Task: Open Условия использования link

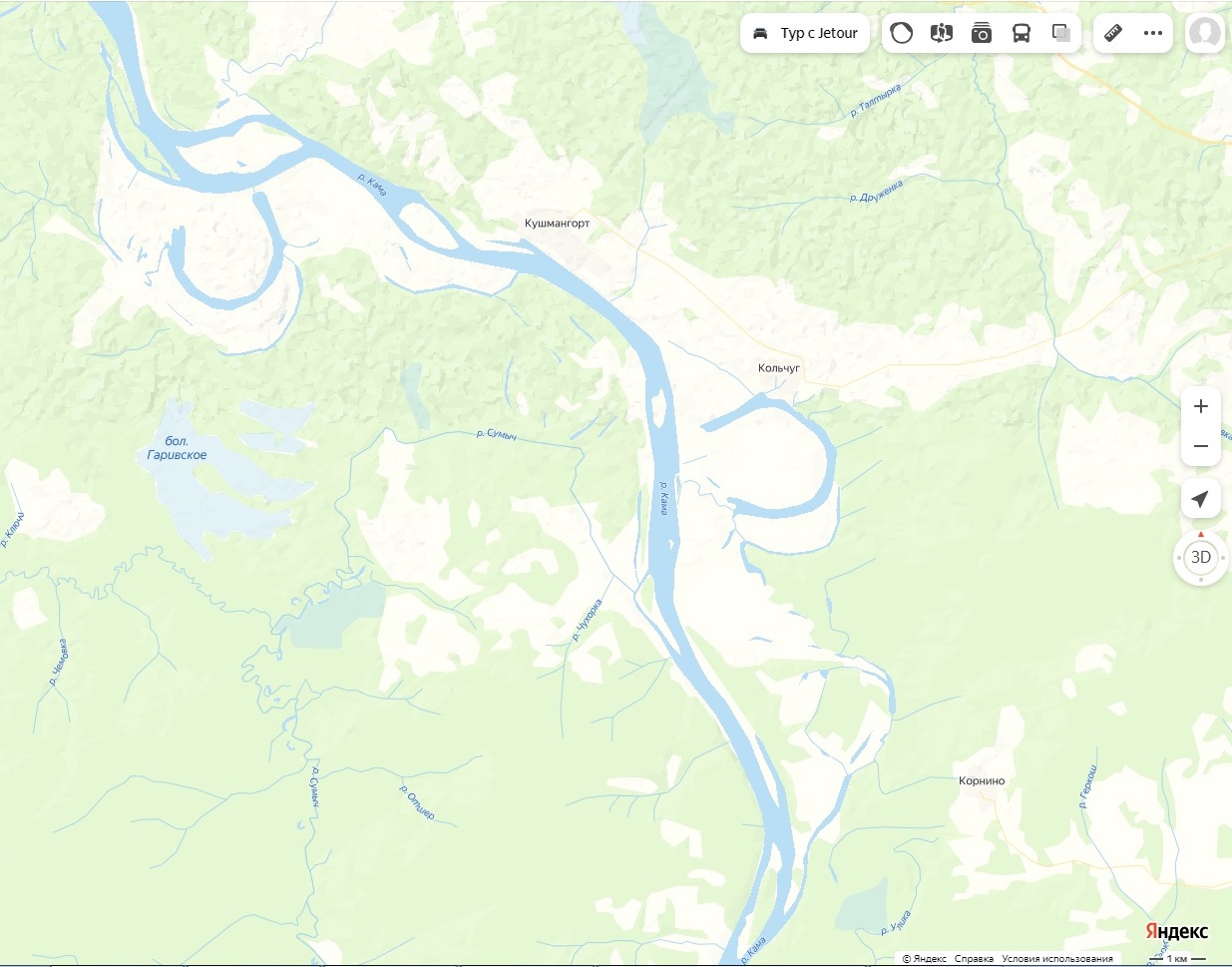Action: 1057,959
